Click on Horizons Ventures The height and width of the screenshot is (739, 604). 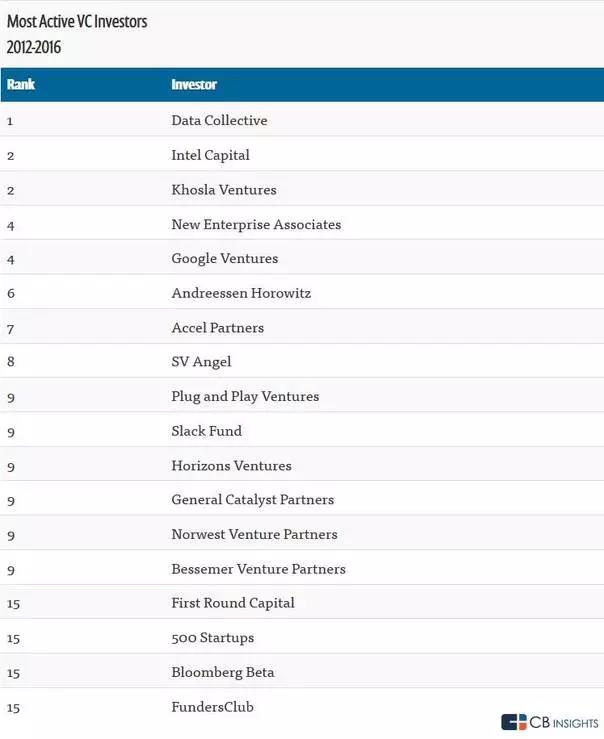pos(231,466)
